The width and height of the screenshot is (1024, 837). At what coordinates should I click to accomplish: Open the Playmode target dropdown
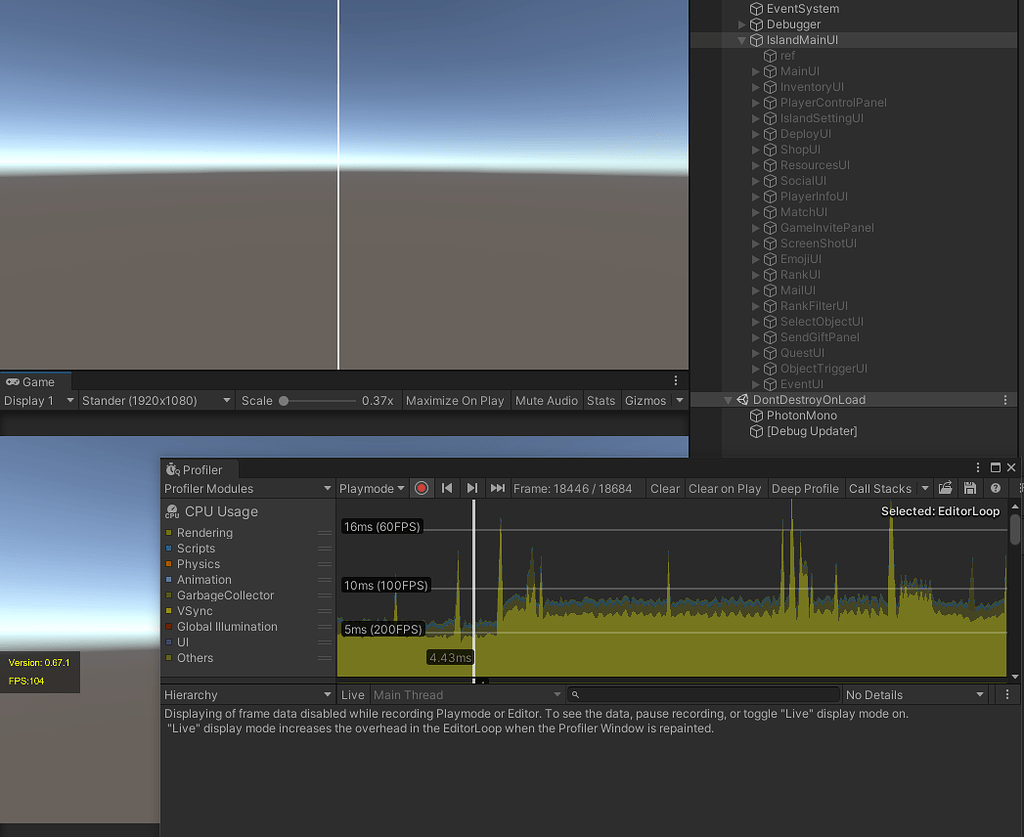pyautogui.click(x=371, y=488)
